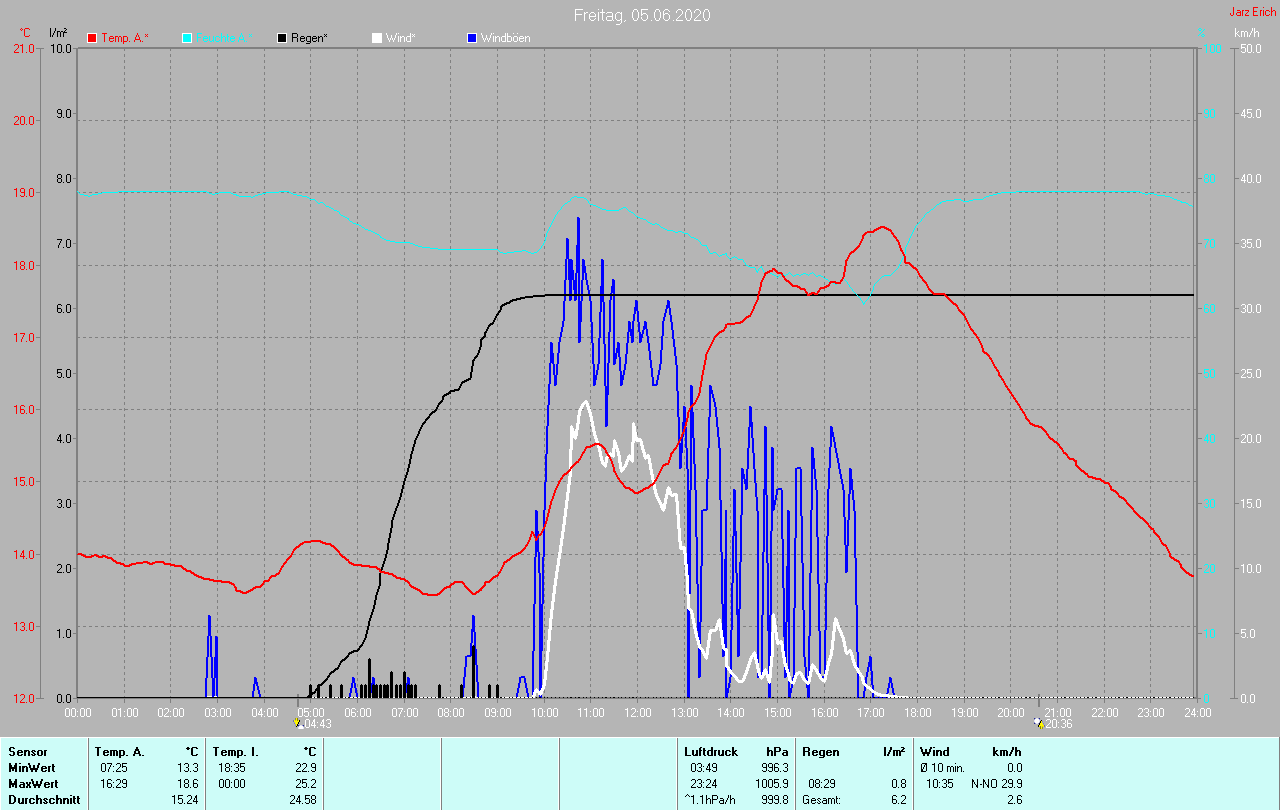Click the 18:00 time axis label
Viewport: 1280px width, 810px height.
pyautogui.click(x=918, y=712)
